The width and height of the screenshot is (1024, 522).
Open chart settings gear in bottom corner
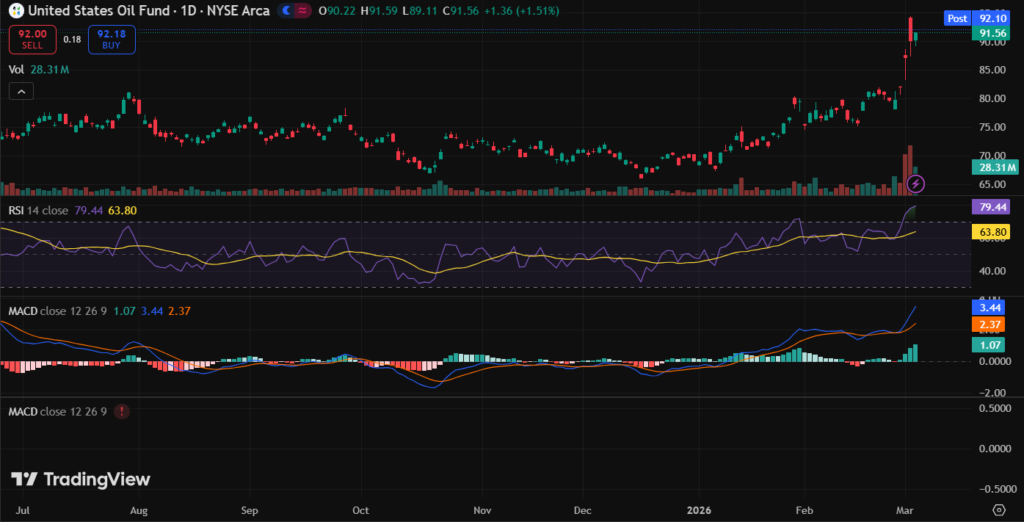point(997,510)
